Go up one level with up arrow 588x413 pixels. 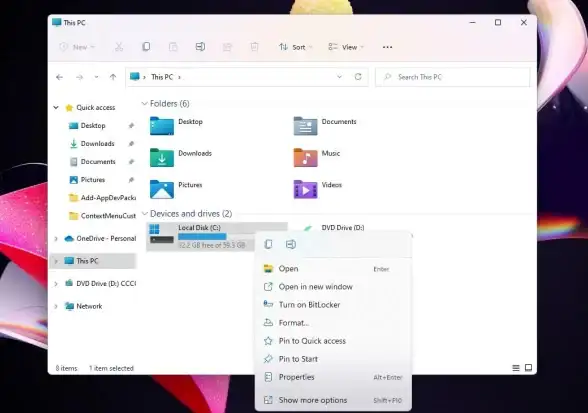tap(113, 77)
